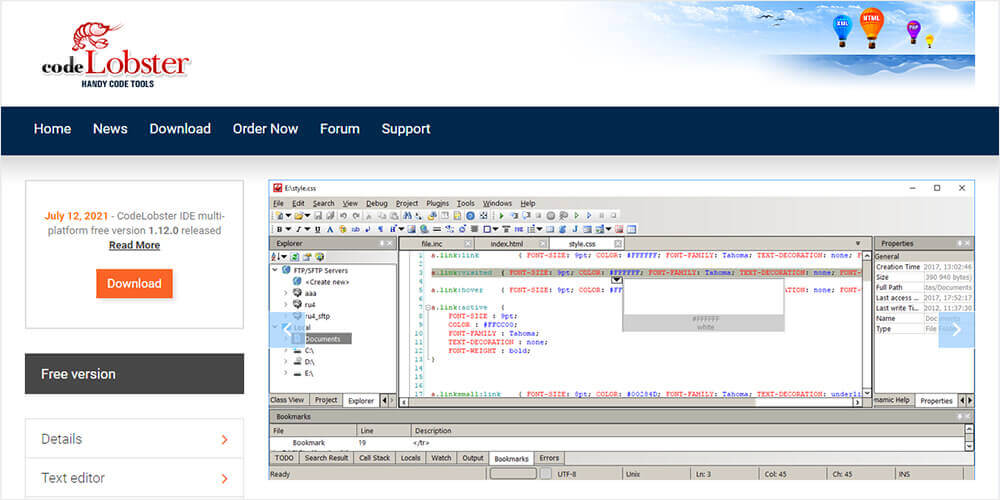Click the paragraph mark icon
Screen dimensions: 1000x500
coord(381,229)
